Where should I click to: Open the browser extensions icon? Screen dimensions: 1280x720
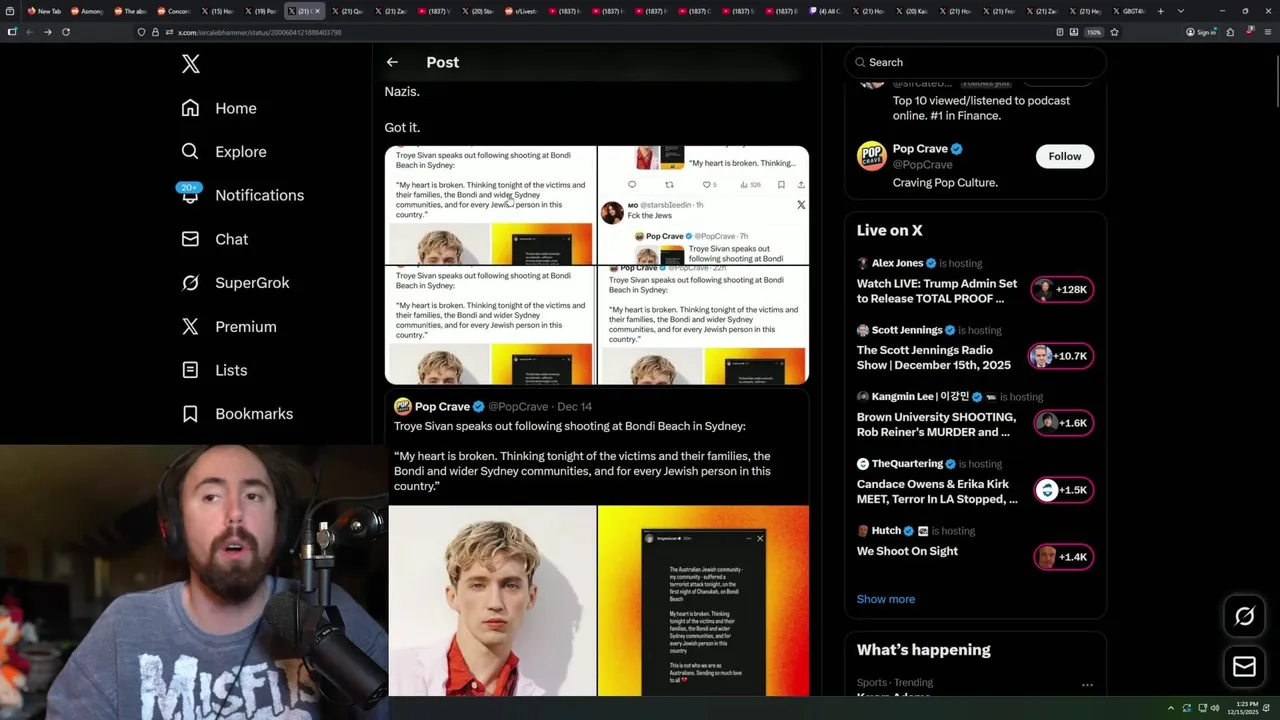pyautogui.click(x=1230, y=32)
